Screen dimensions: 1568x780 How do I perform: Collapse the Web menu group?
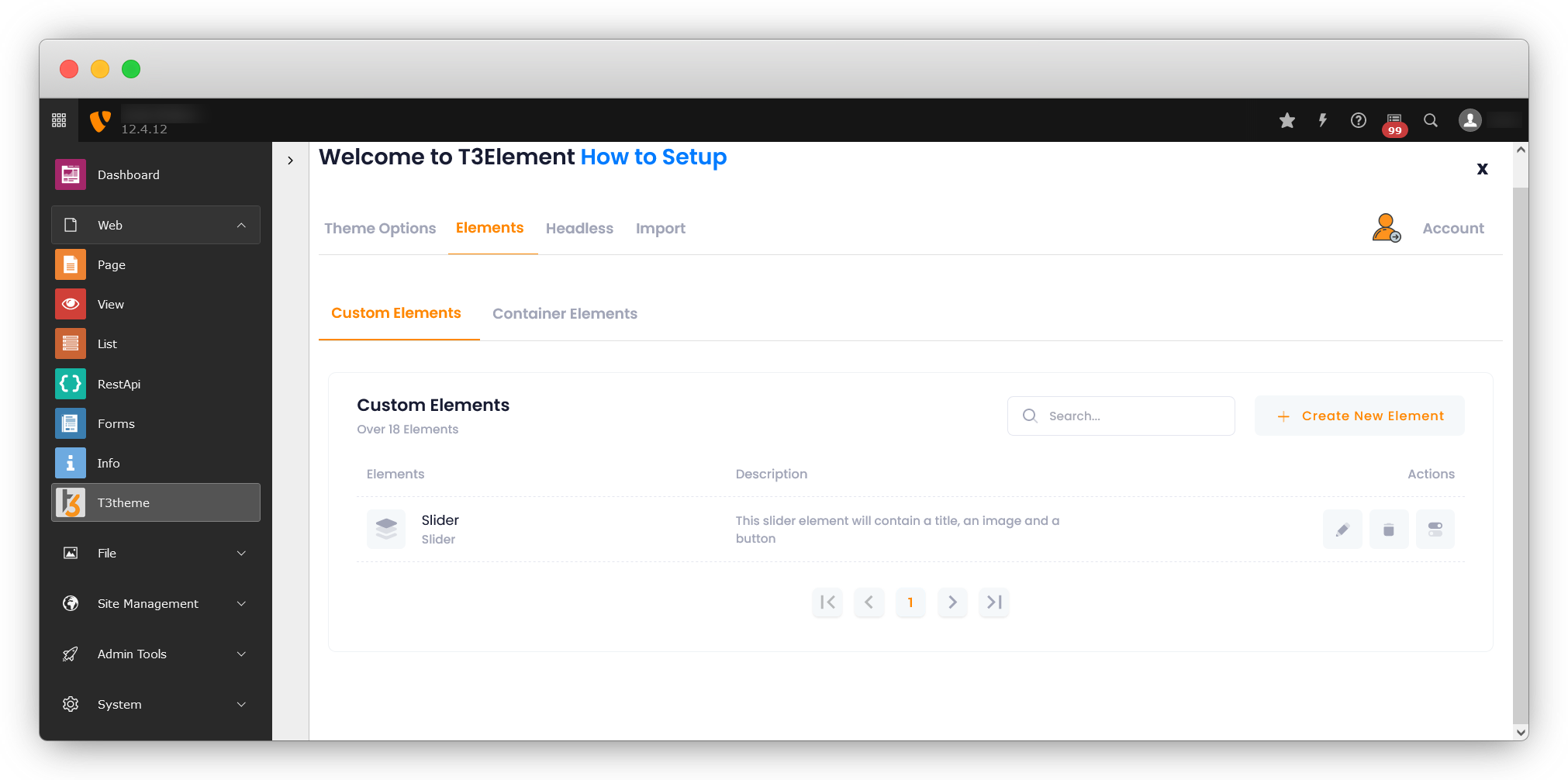click(x=156, y=225)
